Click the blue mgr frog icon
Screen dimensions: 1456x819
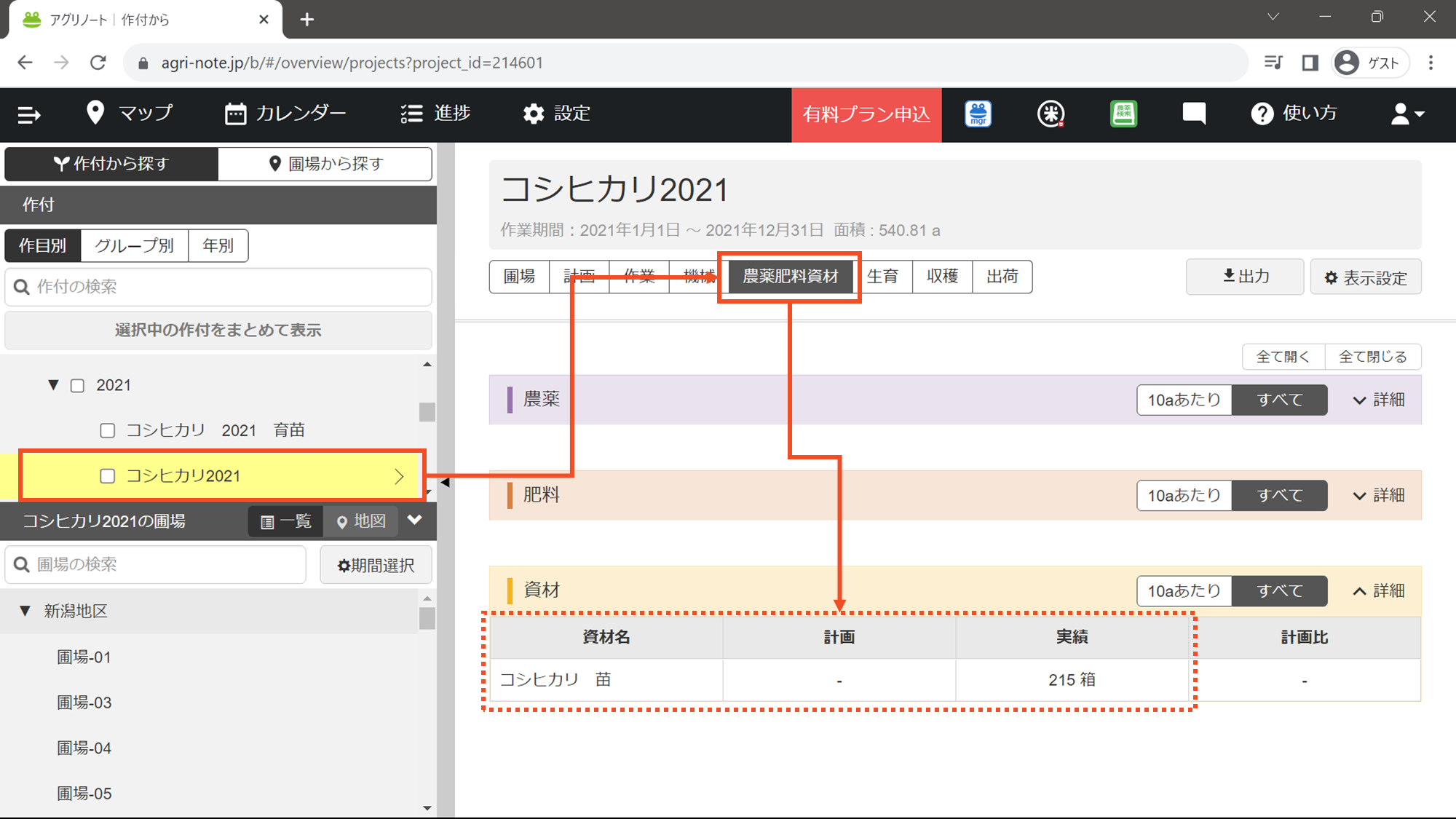[x=978, y=114]
